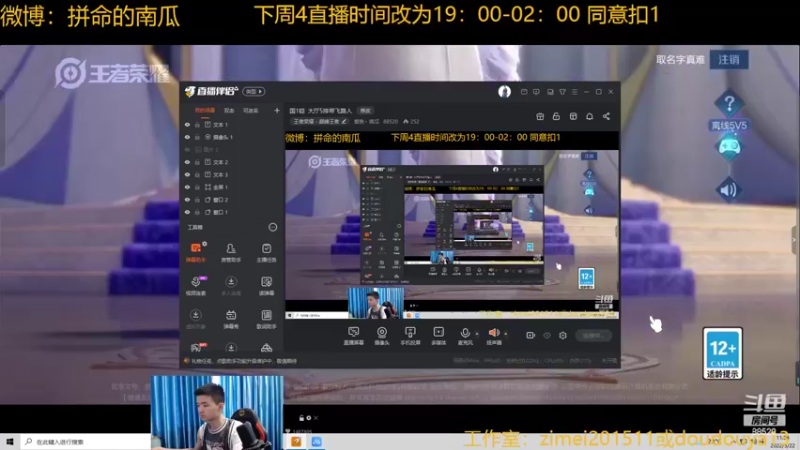Open the toolbox more options circle
800x450 pixels.
pos(272,227)
